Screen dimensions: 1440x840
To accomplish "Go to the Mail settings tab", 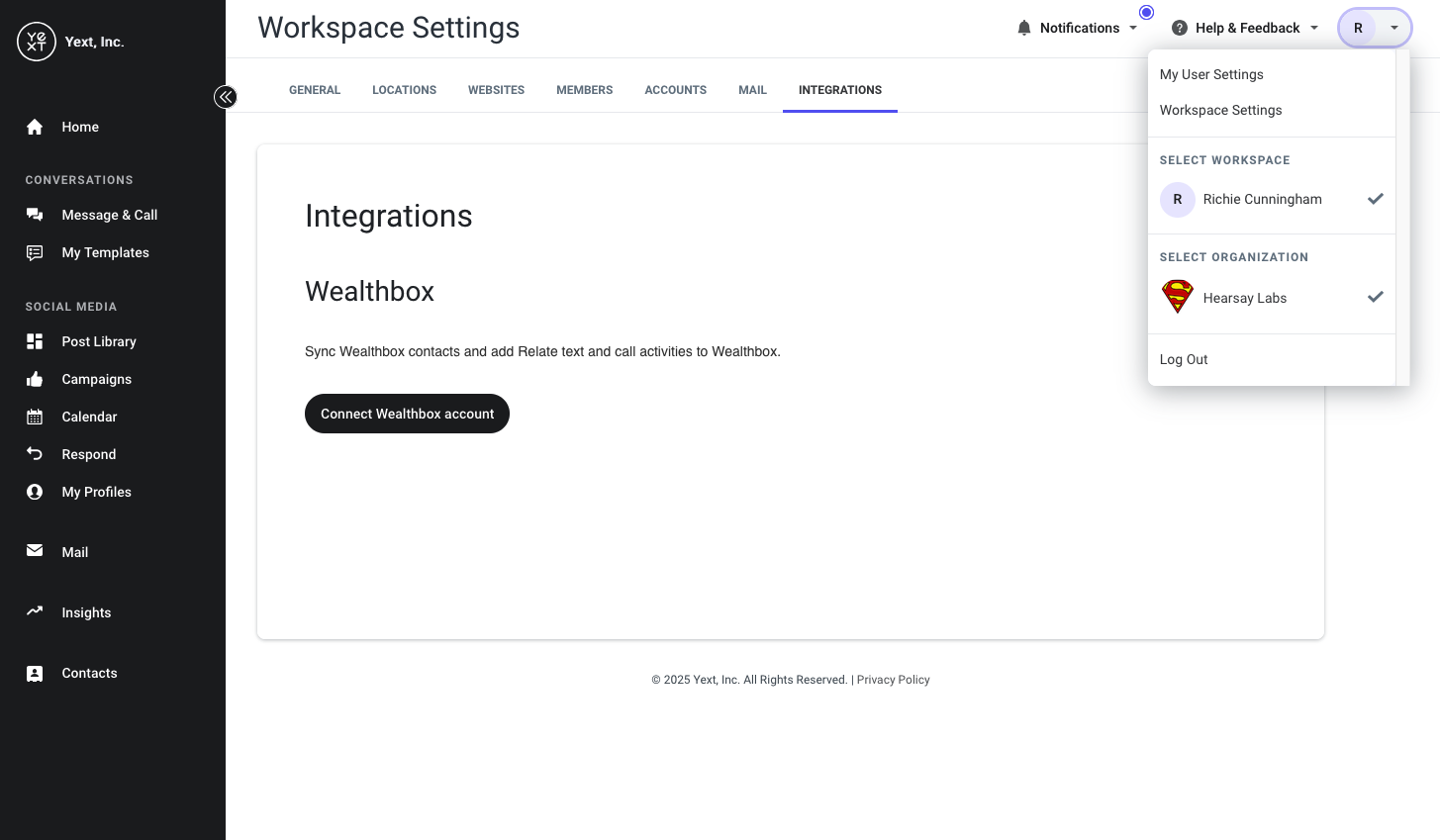I will click(x=752, y=90).
